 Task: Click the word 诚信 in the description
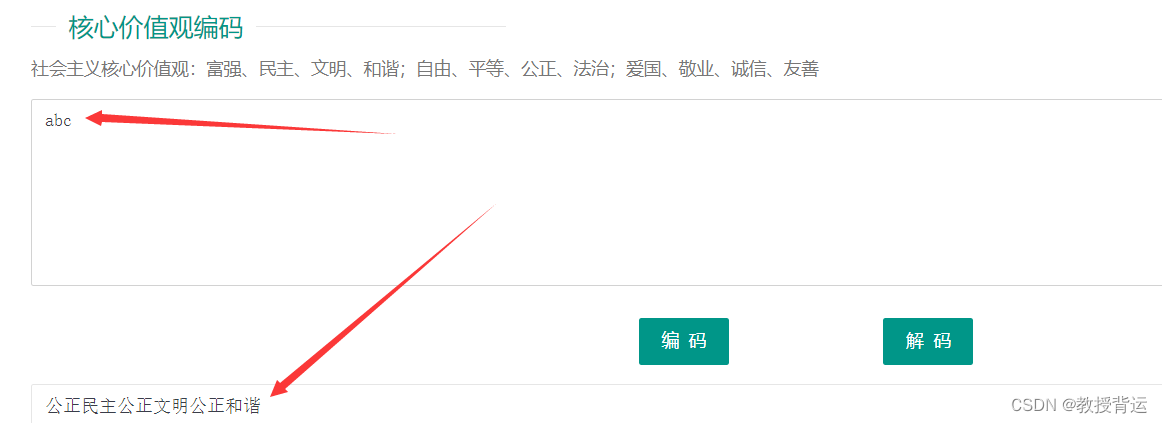748,70
